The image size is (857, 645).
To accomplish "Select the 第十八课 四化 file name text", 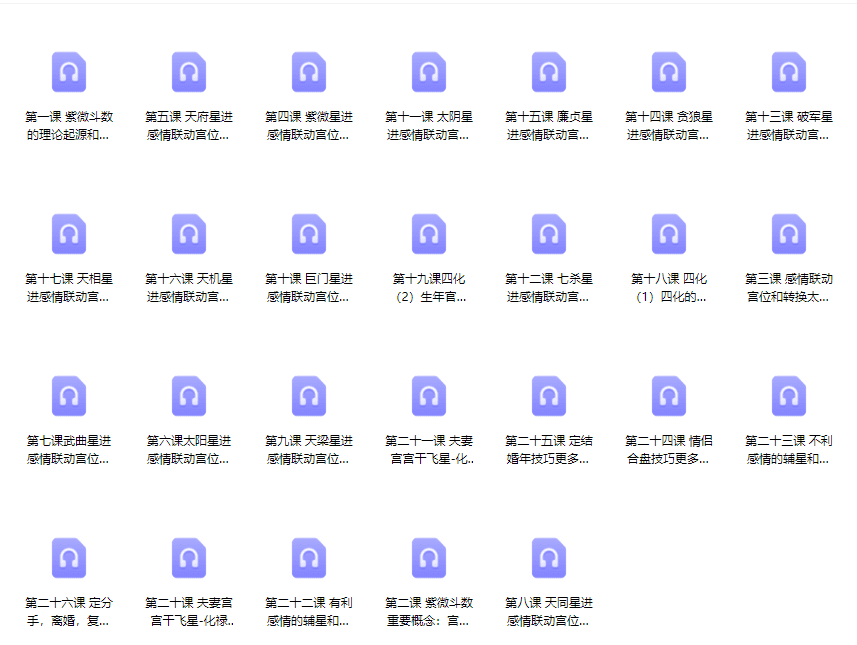I will pos(669,288).
